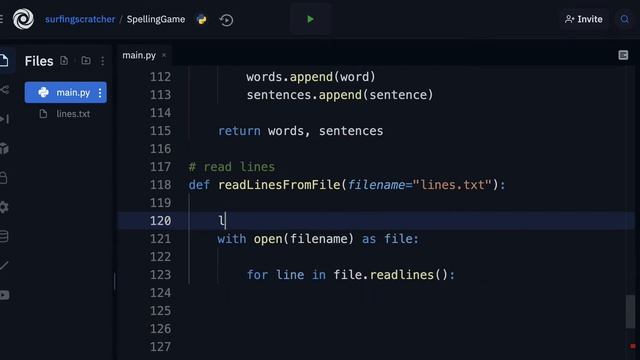Open the version control sidebar icon

(x=4, y=90)
